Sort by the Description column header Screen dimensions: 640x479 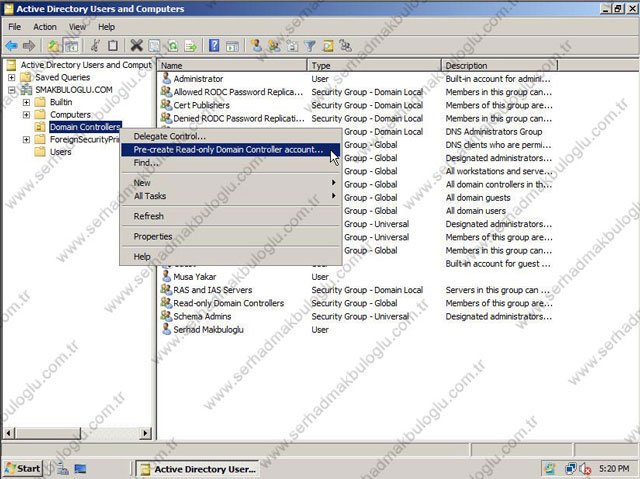click(x=499, y=66)
